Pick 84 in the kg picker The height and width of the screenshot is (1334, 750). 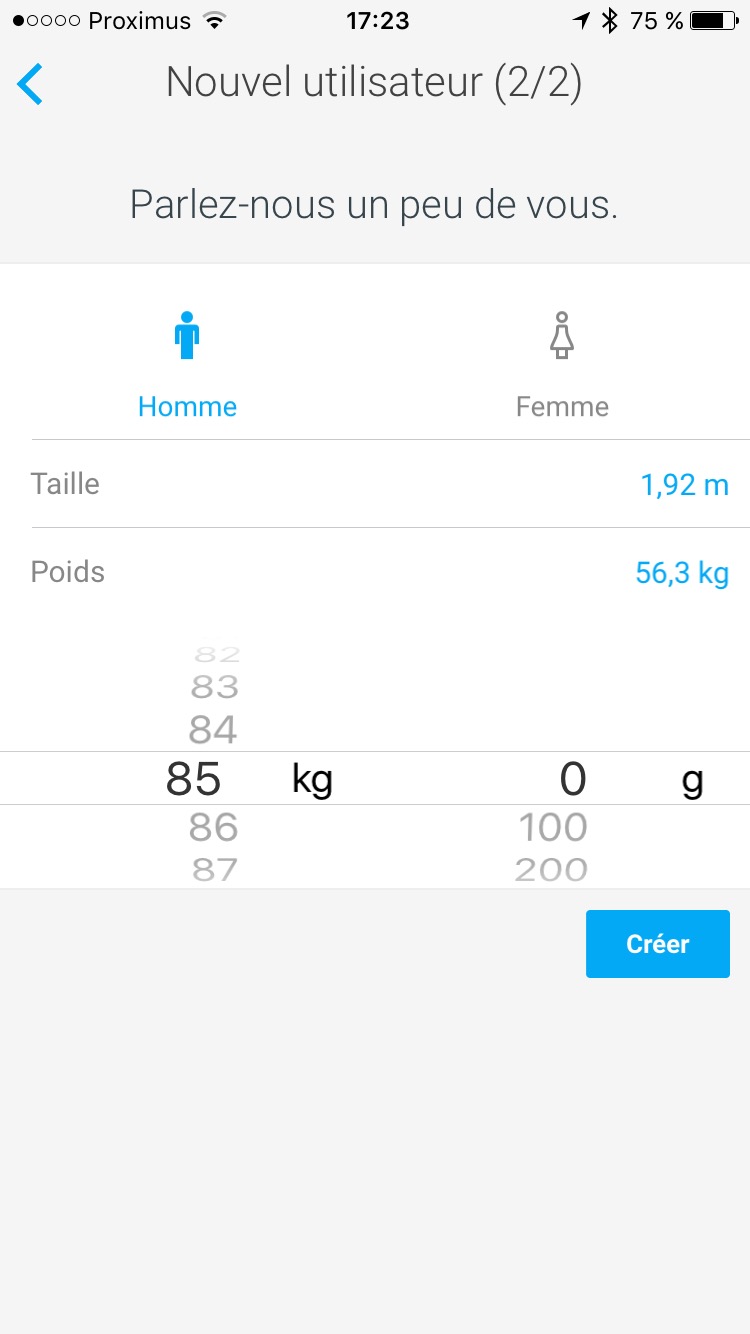tap(214, 731)
